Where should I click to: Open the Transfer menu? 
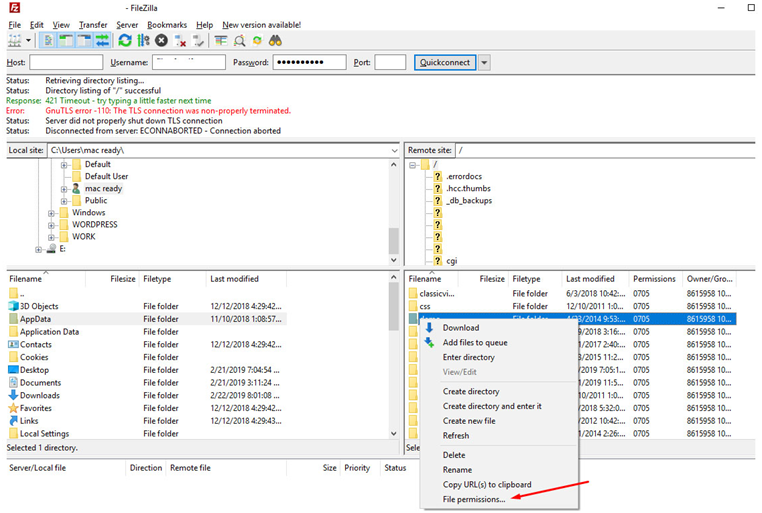pos(93,25)
